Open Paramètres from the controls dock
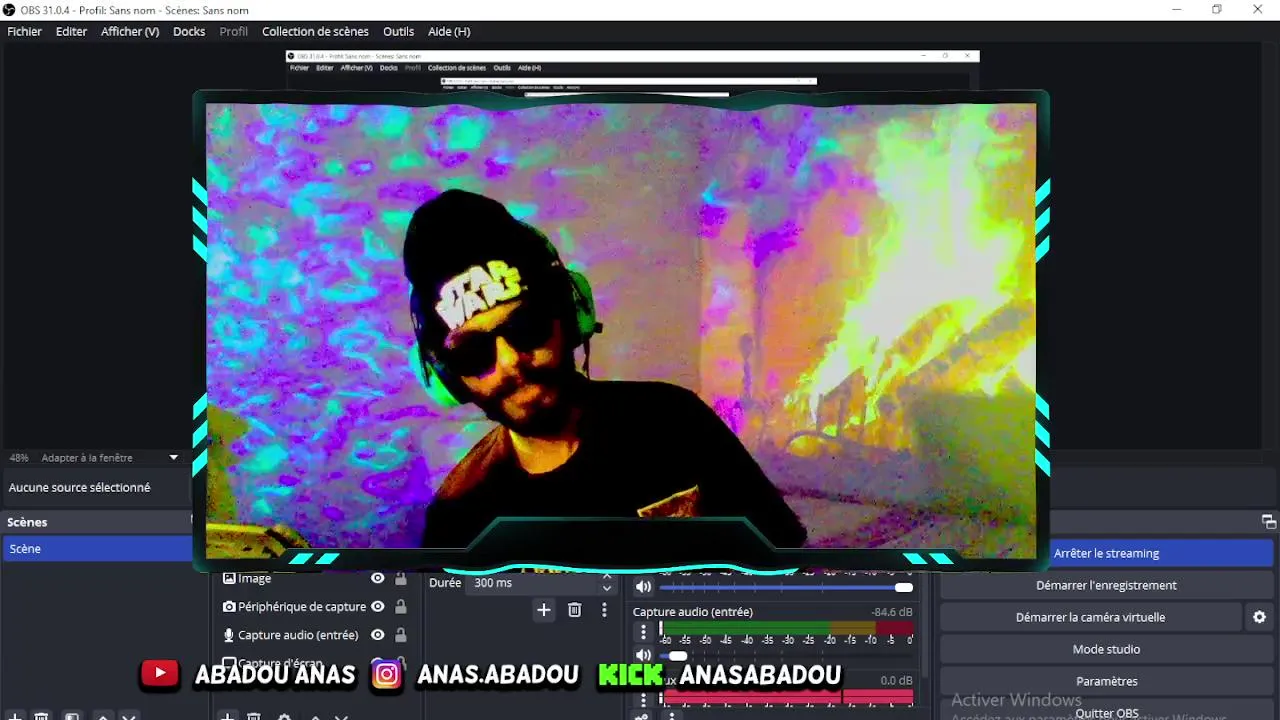This screenshot has height=720, width=1280. [x=1106, y=681]
